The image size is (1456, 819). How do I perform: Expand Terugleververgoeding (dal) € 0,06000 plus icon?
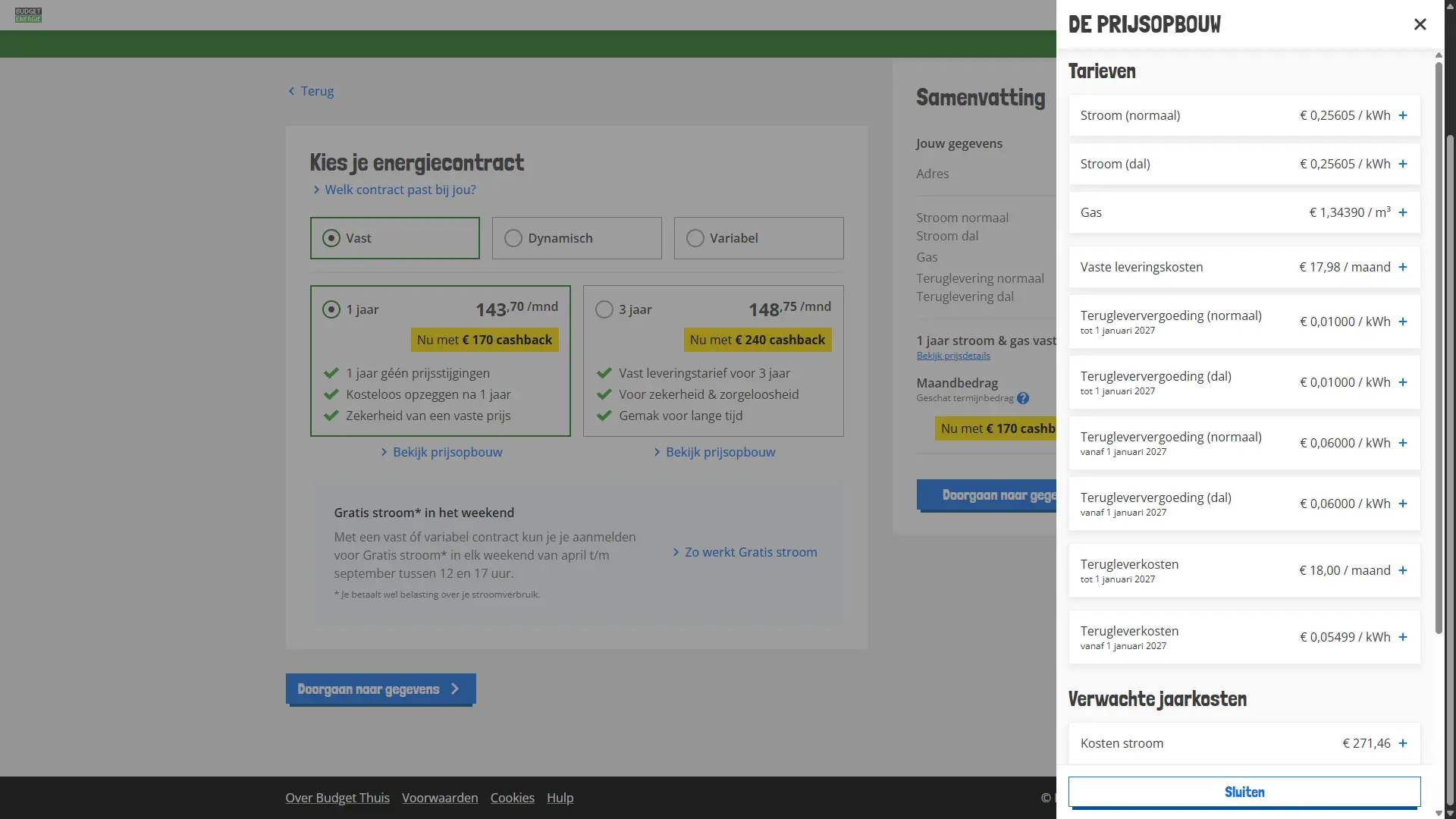(1403, 504)
